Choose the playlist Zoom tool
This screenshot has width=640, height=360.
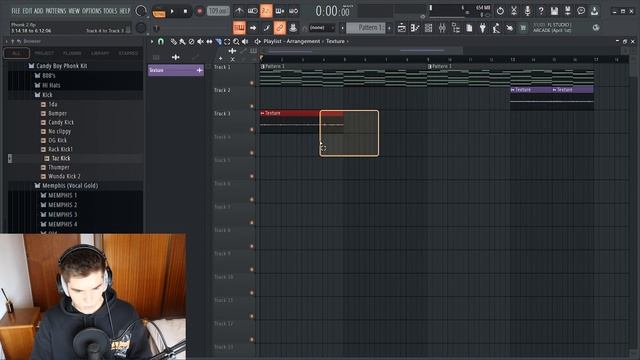click(236, 41)
